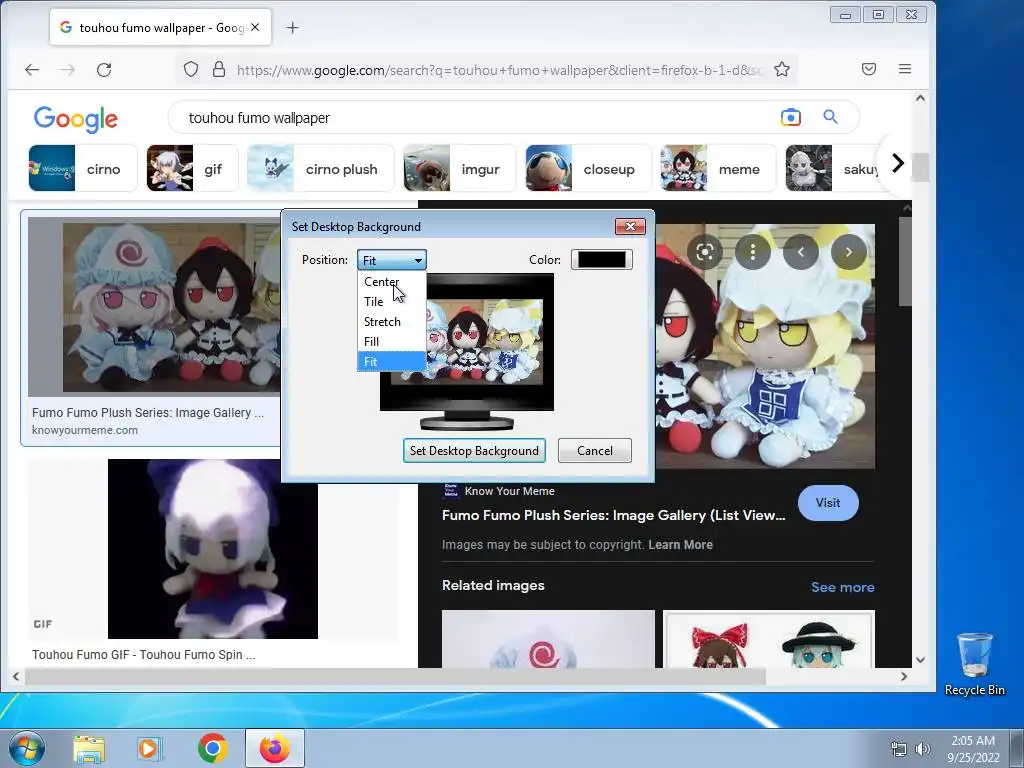Bookmark this page with star icon
The width and height of the screenshot is (1024, 768).
(782, 69)
